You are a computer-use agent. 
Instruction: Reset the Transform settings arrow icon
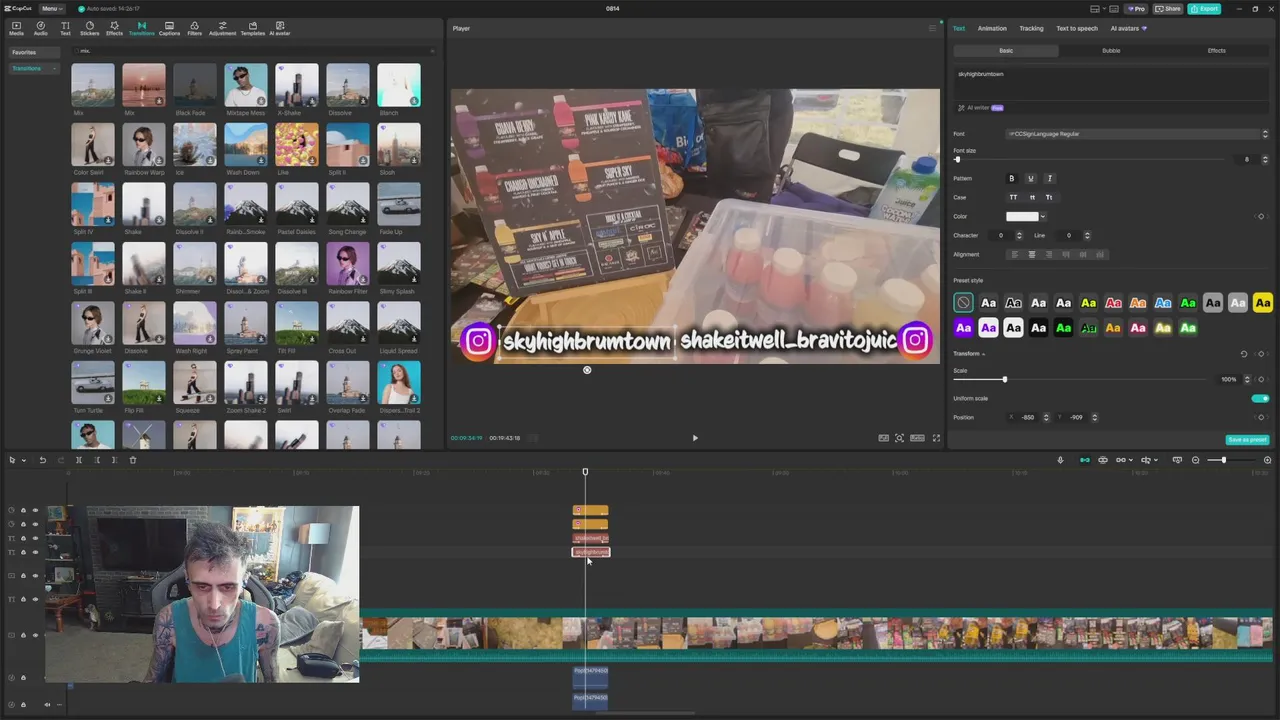1244,354
